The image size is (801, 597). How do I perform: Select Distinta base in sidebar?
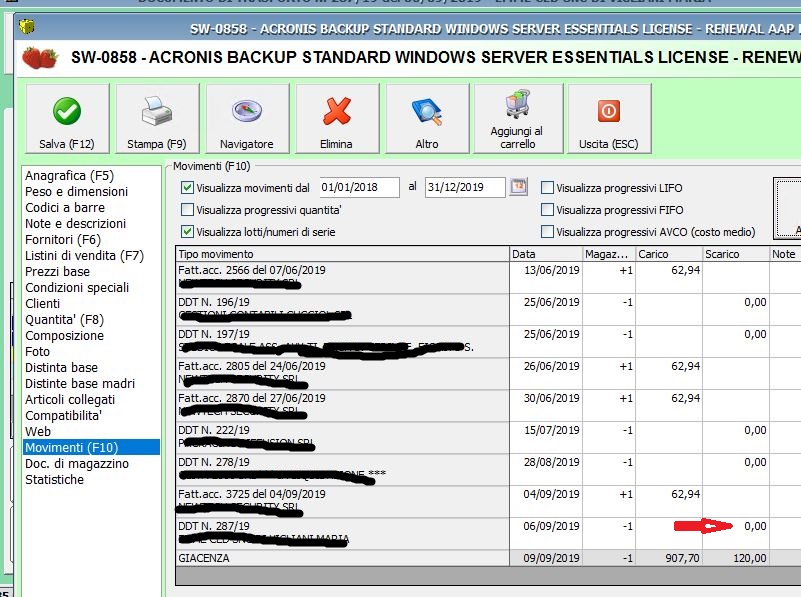[x=61, y=367]
